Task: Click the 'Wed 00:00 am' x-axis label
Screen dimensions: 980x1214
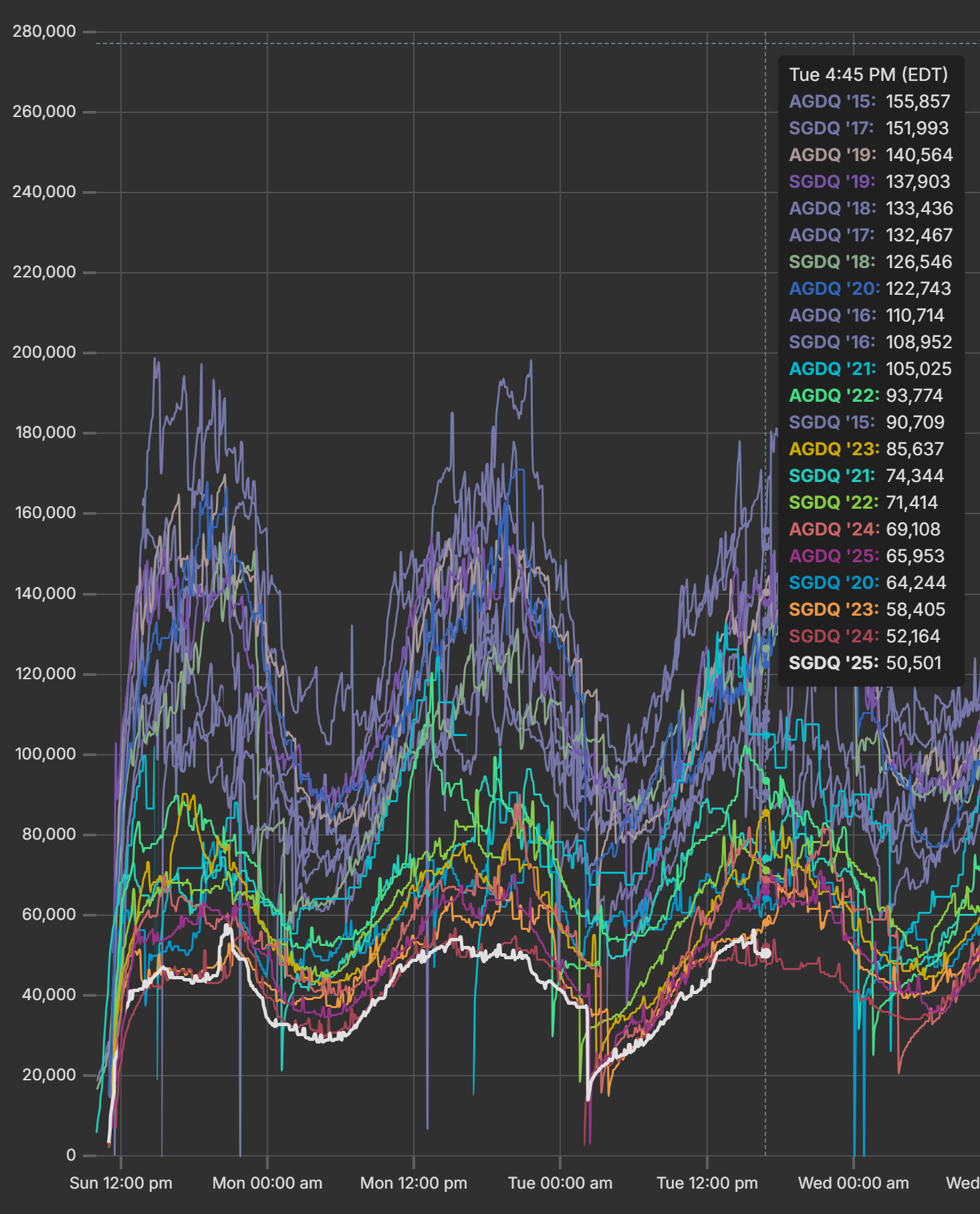Action: point(854,1183)
